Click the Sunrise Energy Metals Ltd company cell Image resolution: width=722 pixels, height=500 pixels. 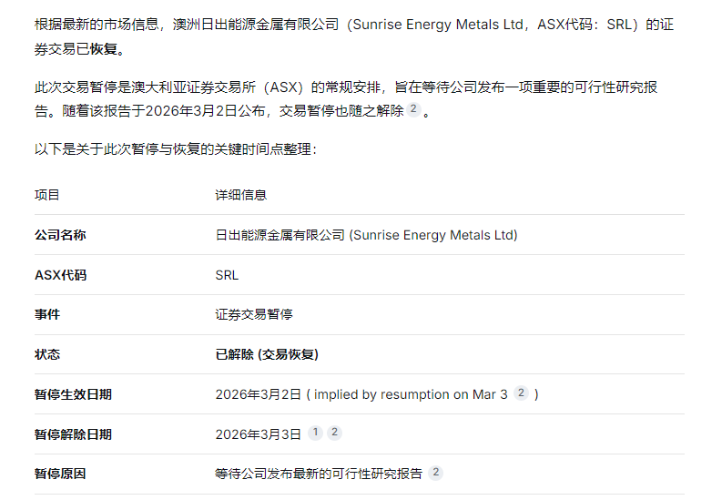366,235
